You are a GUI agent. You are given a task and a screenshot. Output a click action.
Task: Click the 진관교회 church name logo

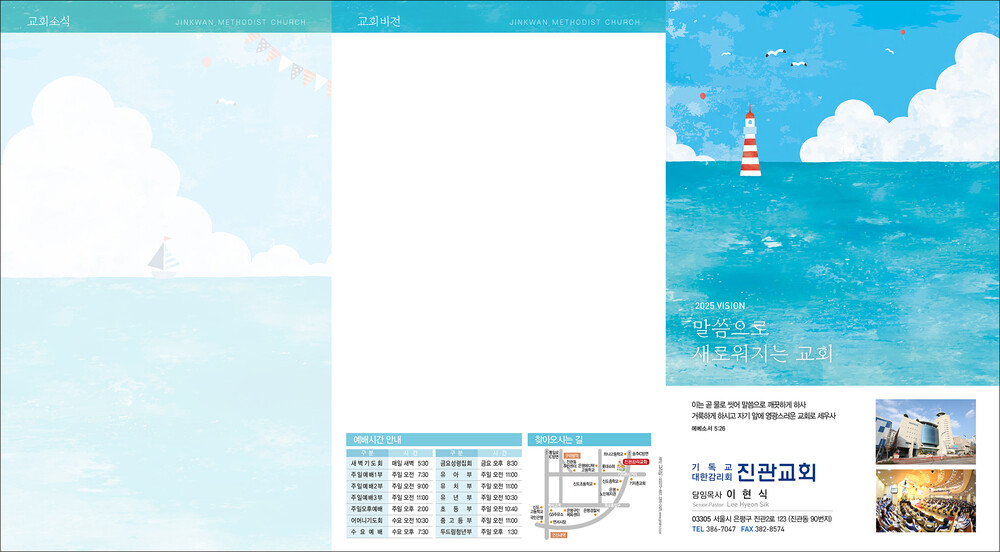click(776, 472)
